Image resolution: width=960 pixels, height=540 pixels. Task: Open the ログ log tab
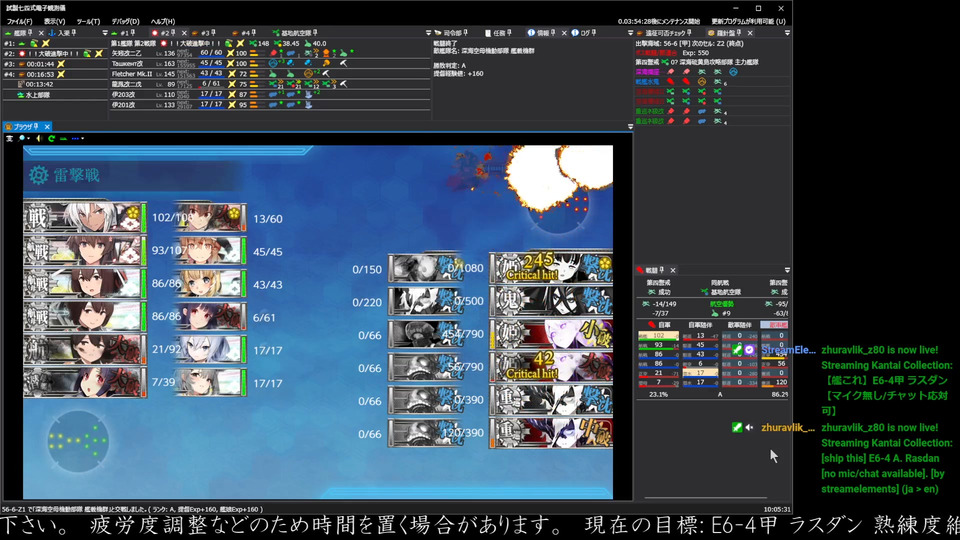(583, 33)
